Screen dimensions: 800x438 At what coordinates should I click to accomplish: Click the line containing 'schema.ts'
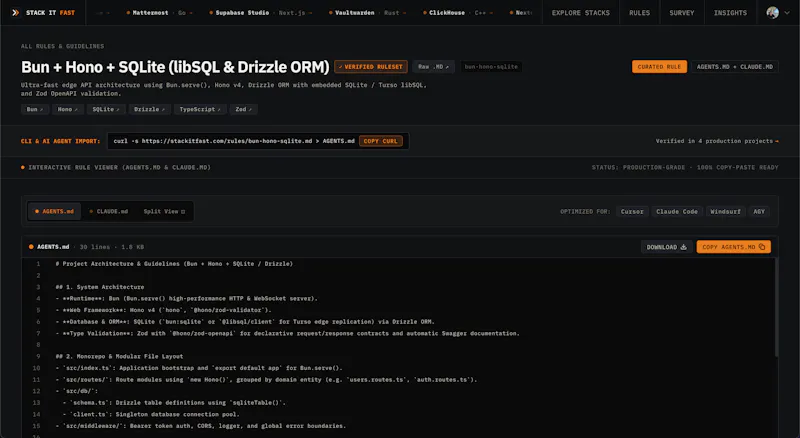174,403
